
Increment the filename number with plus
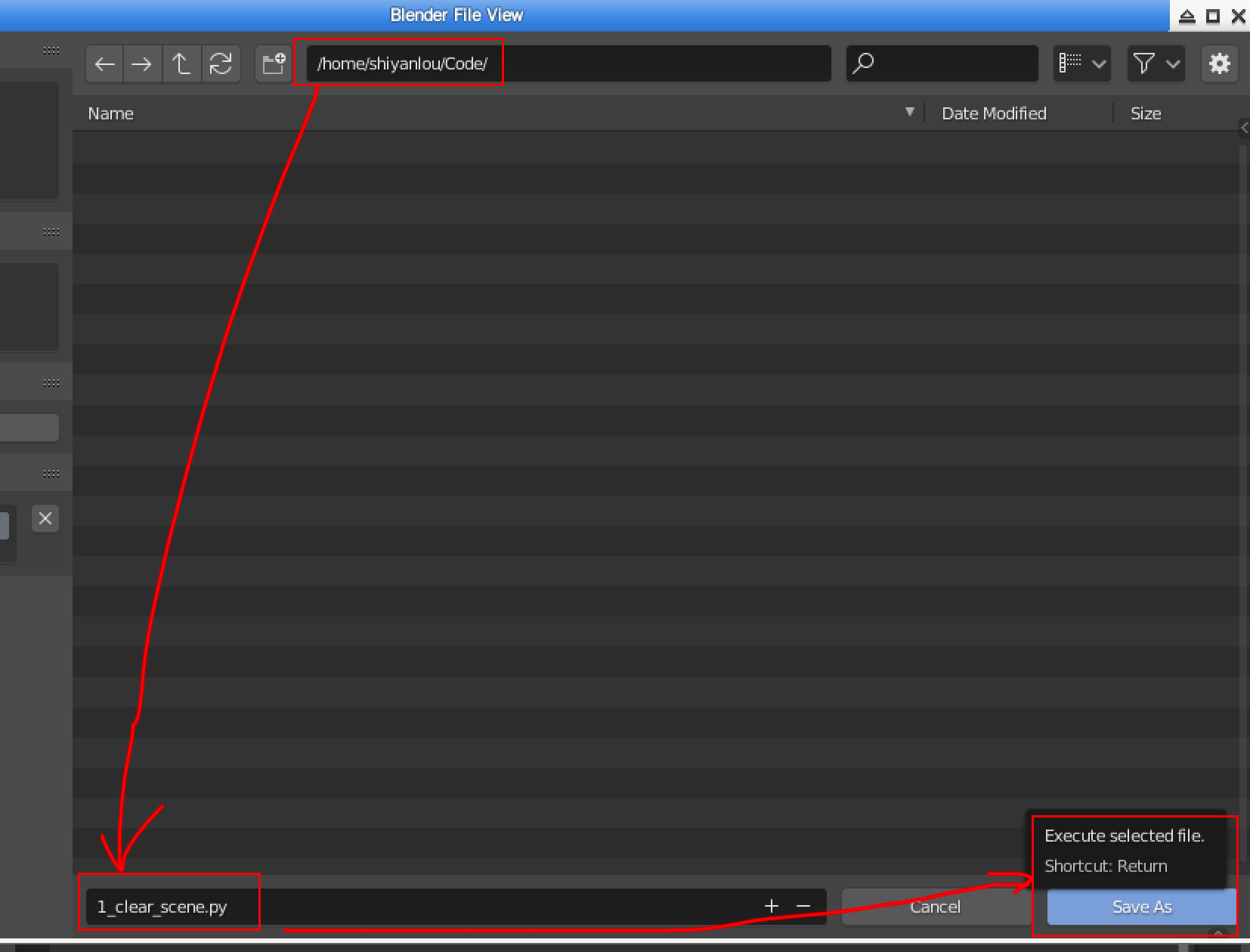(771, 906)
